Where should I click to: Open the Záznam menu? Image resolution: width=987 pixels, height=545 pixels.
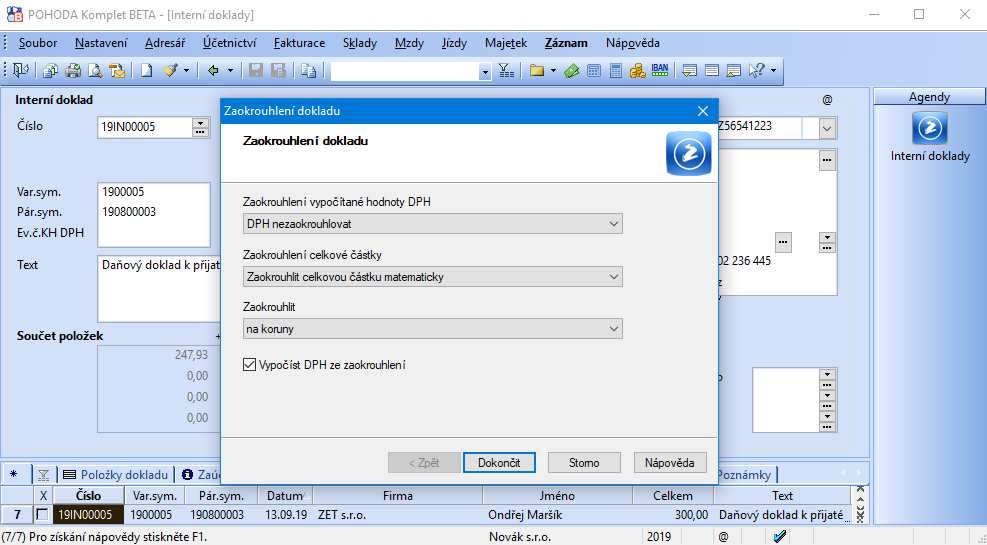pyautogui.click(x=566, y=43)
